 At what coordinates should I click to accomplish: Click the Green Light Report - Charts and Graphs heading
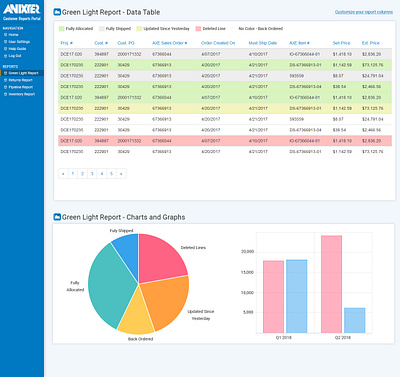(124, 217)
